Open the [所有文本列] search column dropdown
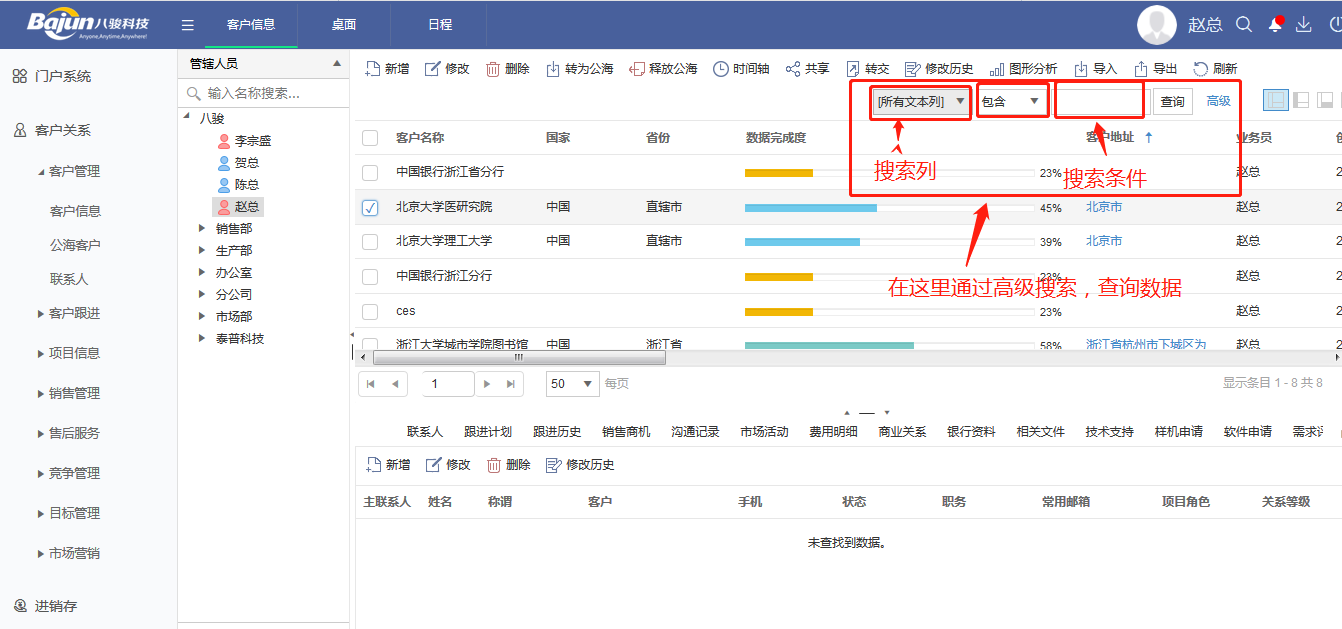This screenshot has width=1342, height=629. [921, 102]
